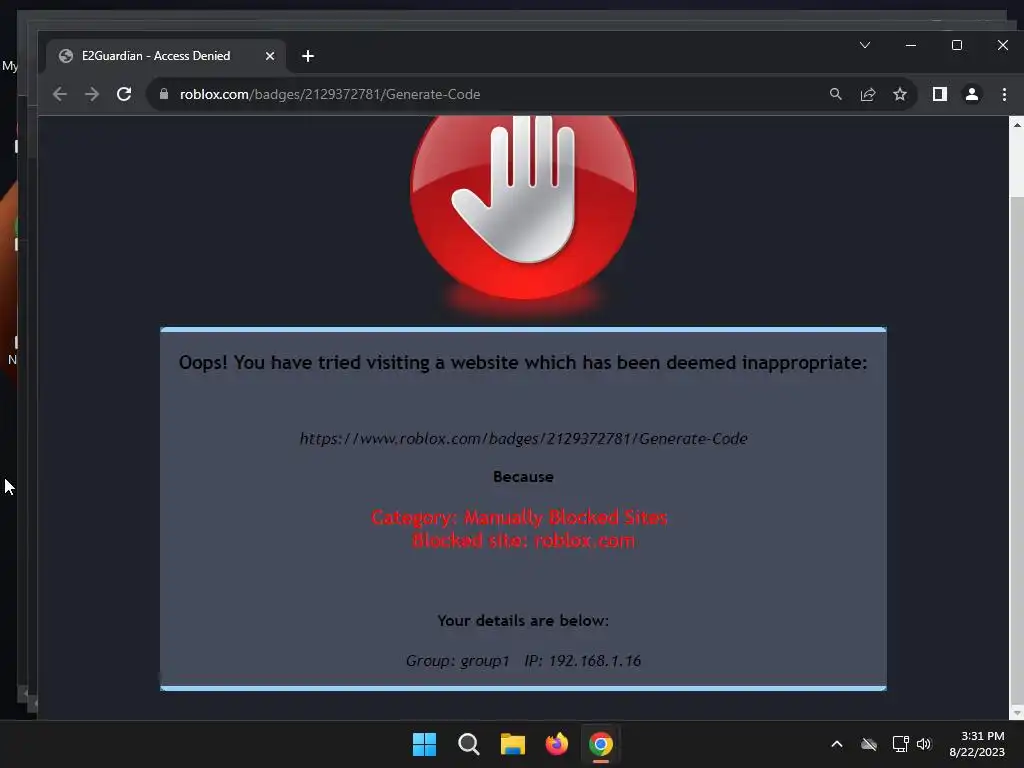Minimize the Chrome window

click(x=911, y=45)
